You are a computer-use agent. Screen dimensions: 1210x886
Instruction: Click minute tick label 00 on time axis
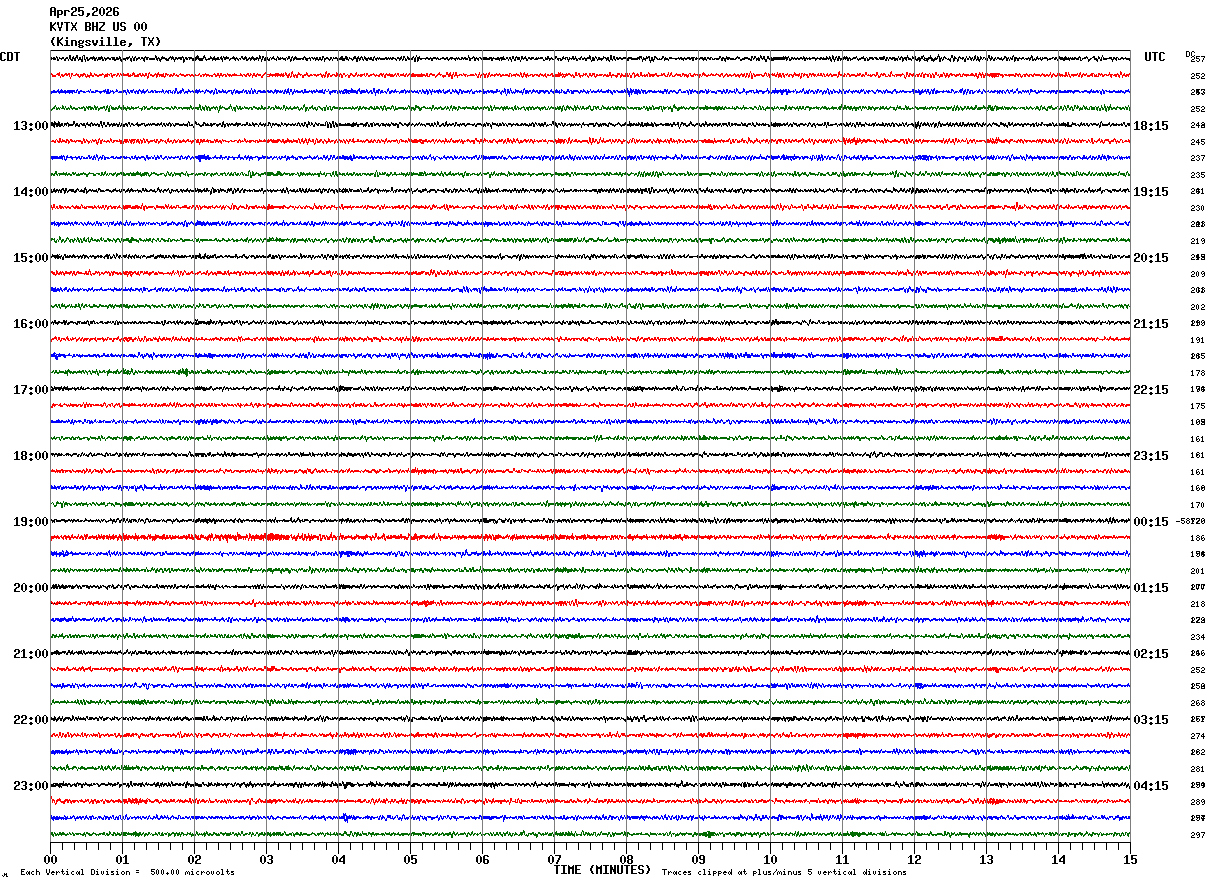pyautogui.click(x=50, y=859)
